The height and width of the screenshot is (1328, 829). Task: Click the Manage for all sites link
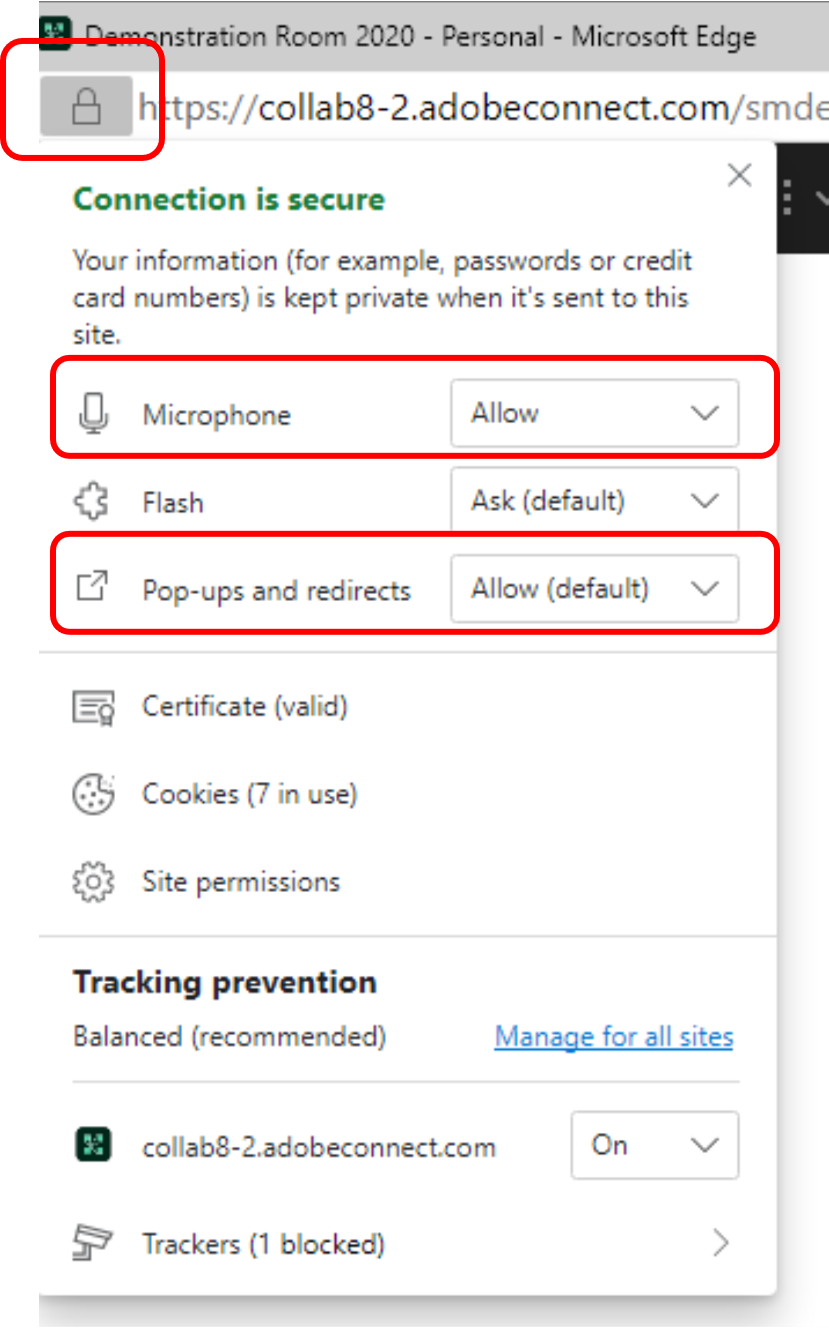point(614,1037)
